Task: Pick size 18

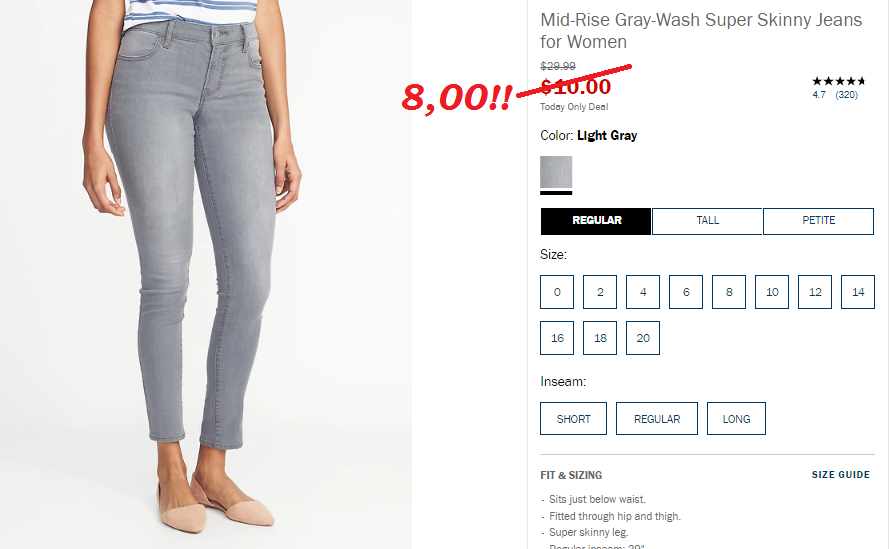Action: pos(600,338)
